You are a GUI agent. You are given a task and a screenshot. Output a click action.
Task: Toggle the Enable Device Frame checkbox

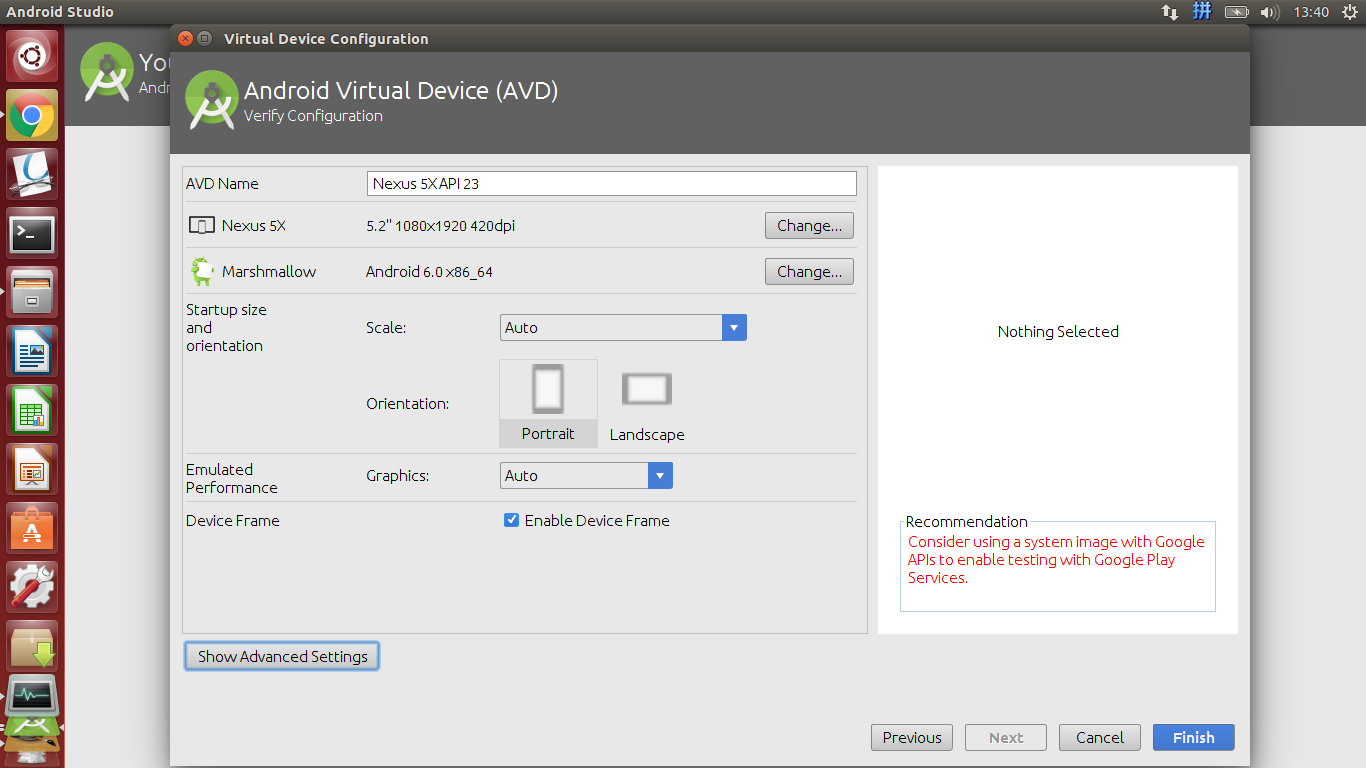coord(511,520)
